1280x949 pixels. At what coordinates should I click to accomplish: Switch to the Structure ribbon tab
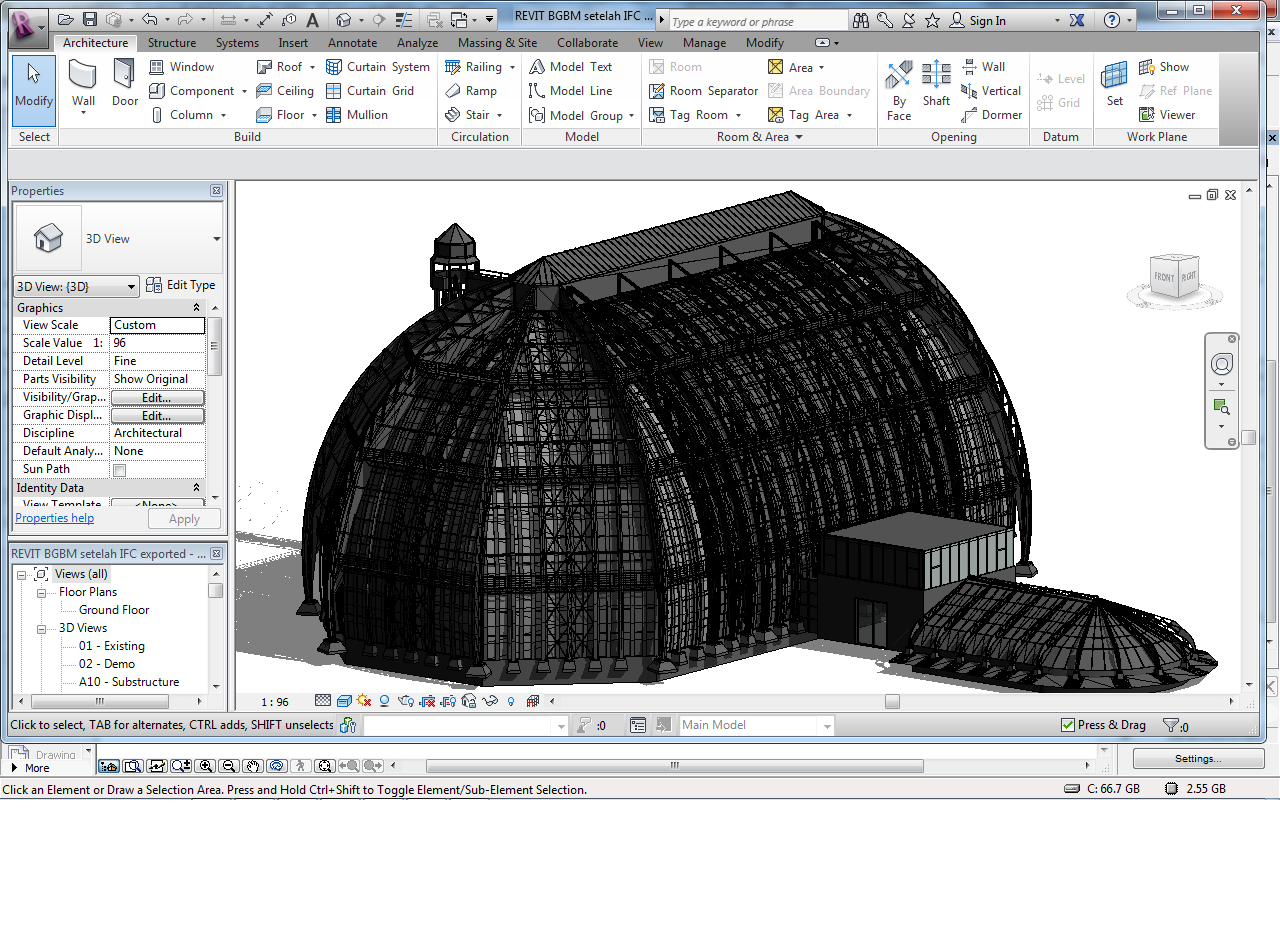(172, 43)
